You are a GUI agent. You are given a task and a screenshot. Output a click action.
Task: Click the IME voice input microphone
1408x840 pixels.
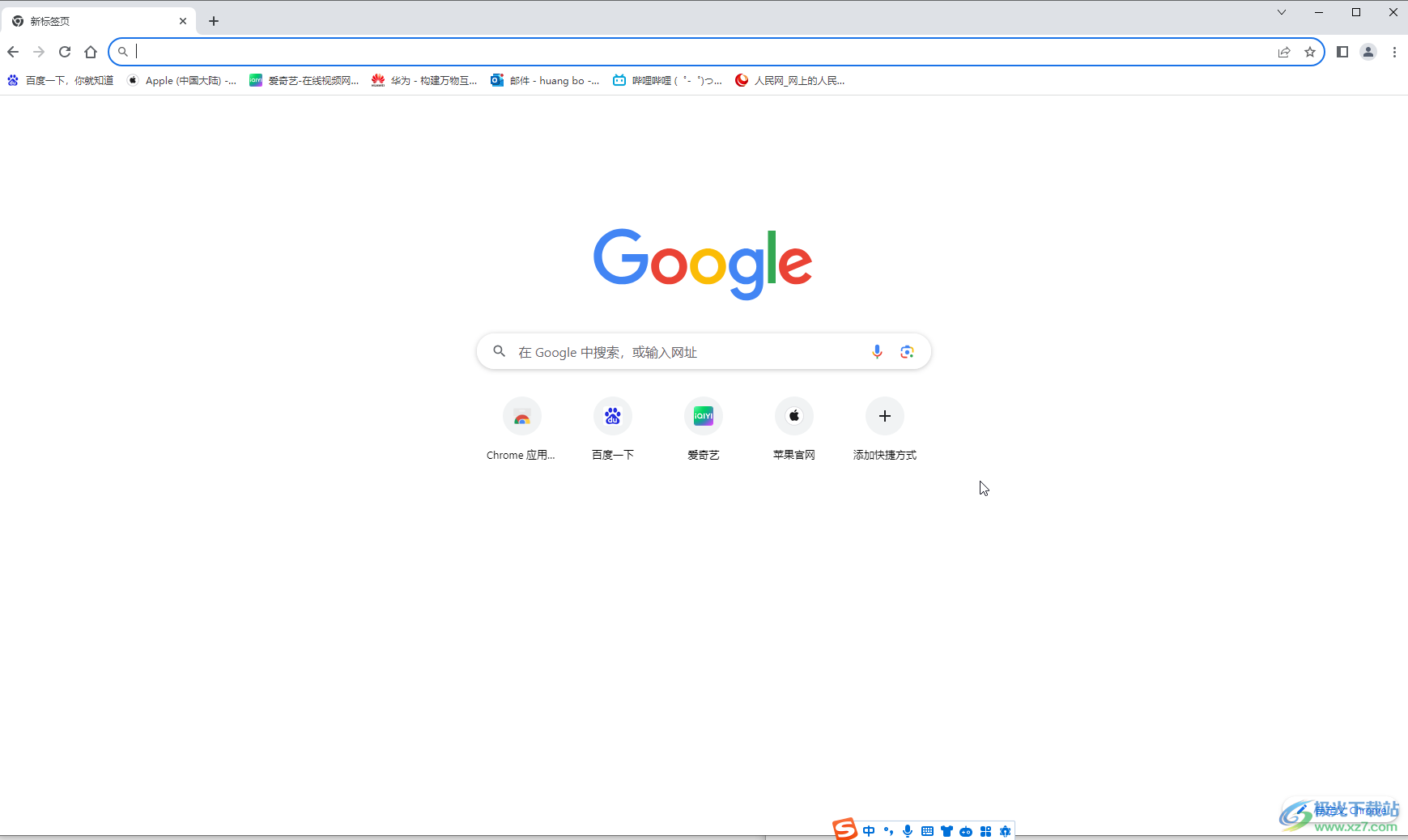(x=908, y=831)
